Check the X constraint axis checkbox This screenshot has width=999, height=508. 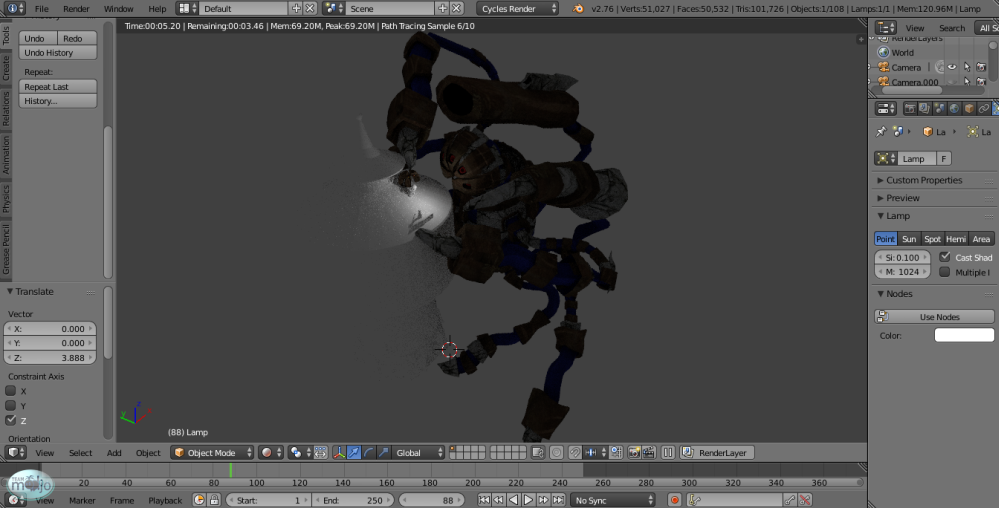click(11, 391)
